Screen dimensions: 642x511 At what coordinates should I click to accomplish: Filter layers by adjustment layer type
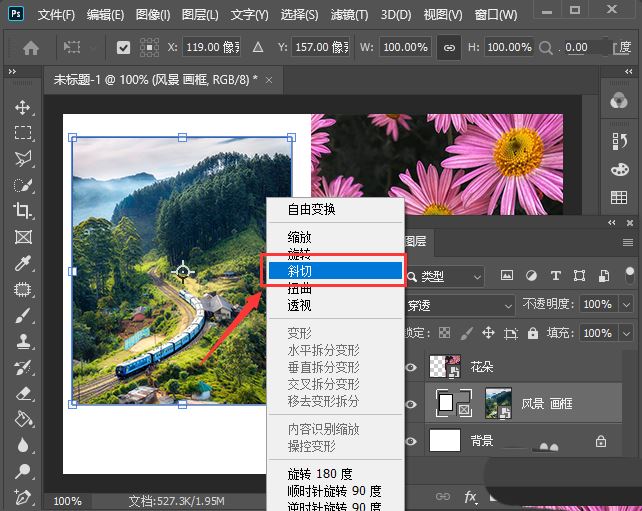(531, 276)
